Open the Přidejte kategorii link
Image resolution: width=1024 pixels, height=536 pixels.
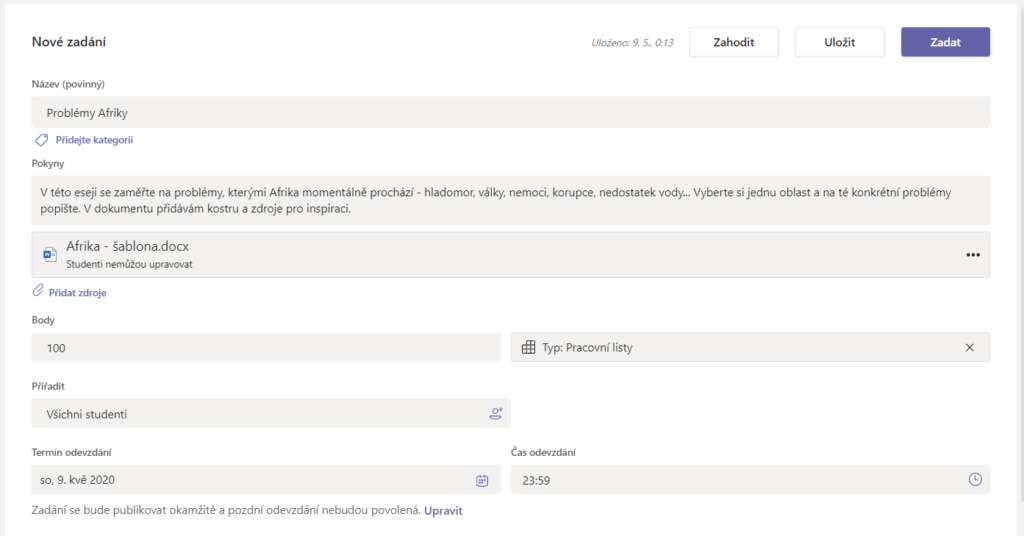pyautogui.click(x=94, y=140)
